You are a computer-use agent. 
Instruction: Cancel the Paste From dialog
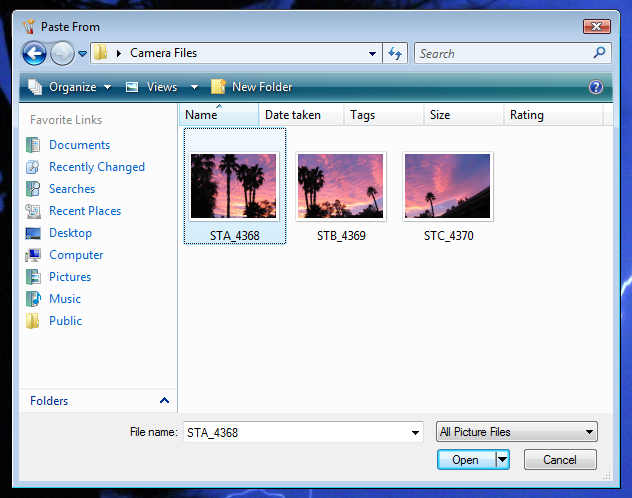(560, 460)
